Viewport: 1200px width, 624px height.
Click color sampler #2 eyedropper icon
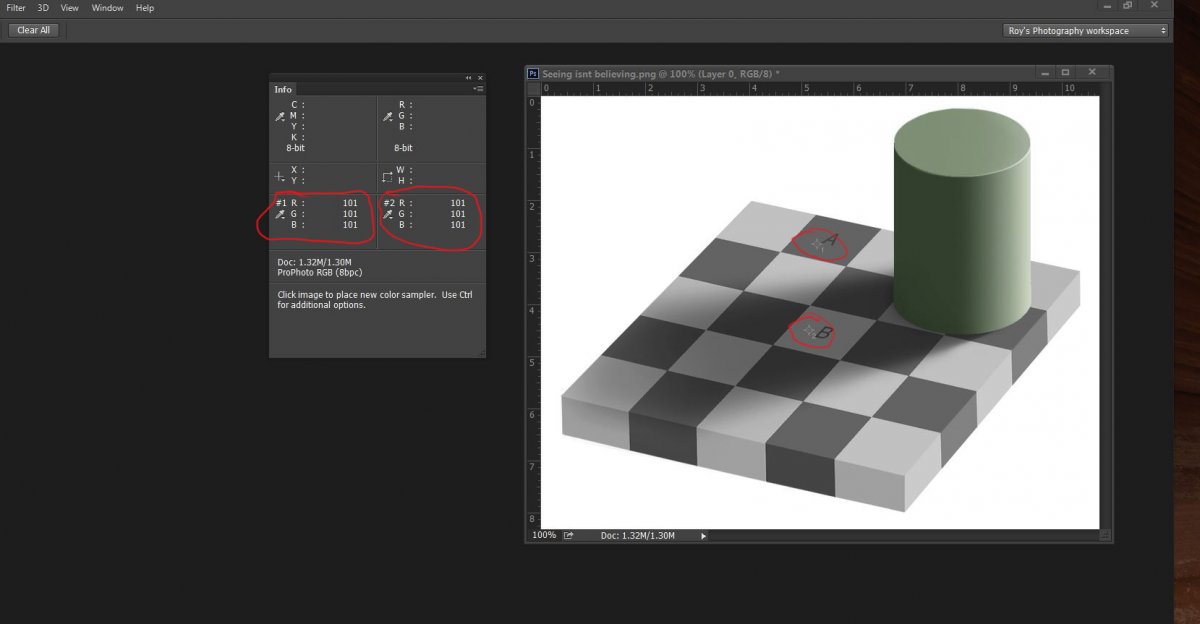388,214
